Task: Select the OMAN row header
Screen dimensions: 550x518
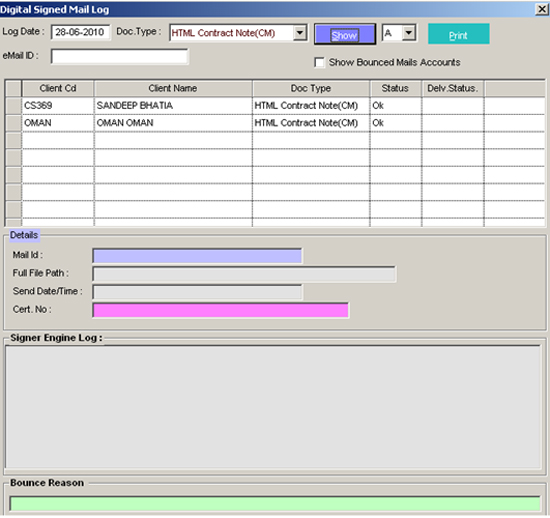Action: 14,123
